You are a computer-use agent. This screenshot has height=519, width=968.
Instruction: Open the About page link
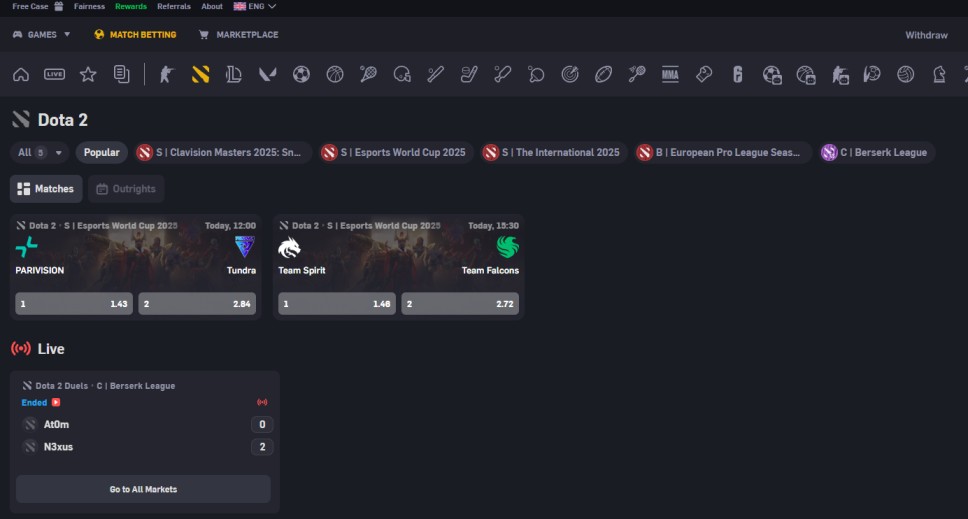[212, 6]
